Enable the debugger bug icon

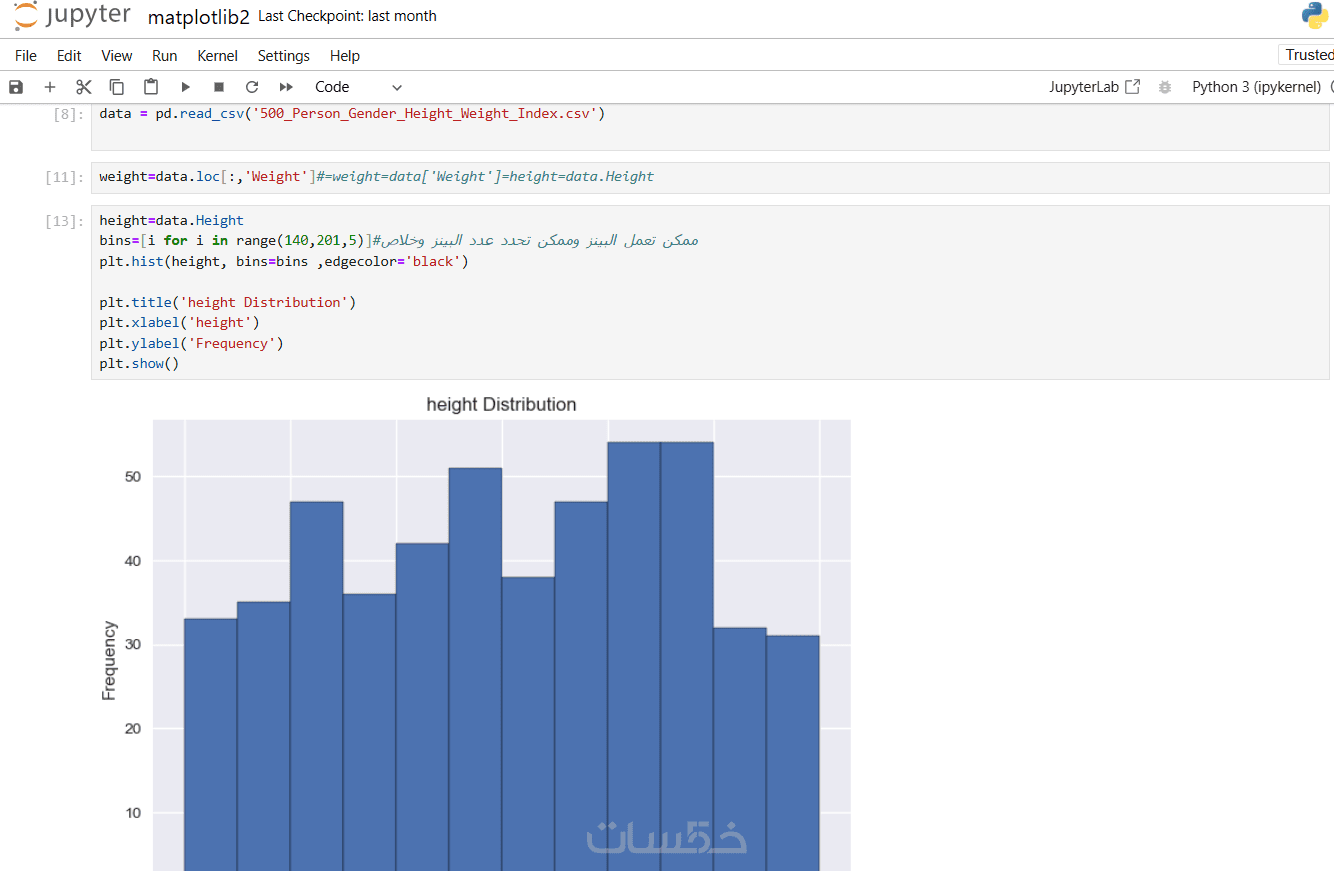tap(1164, 87)
